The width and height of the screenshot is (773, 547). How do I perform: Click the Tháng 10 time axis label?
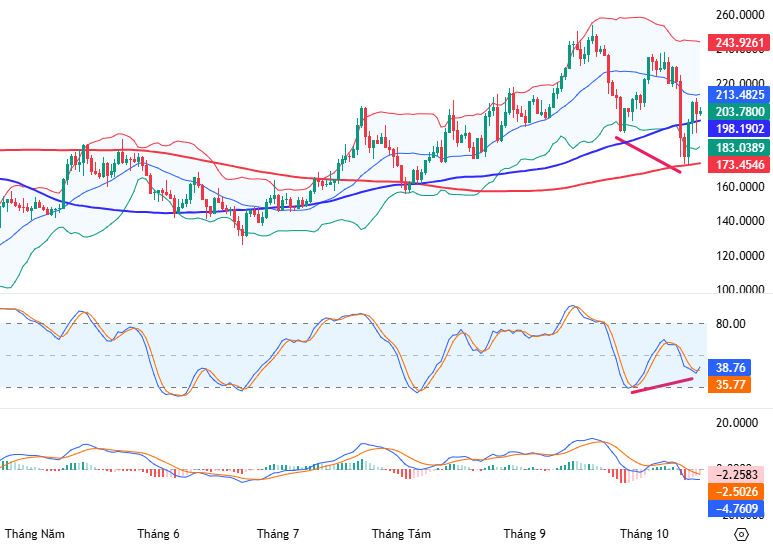(x=643, y=534)
